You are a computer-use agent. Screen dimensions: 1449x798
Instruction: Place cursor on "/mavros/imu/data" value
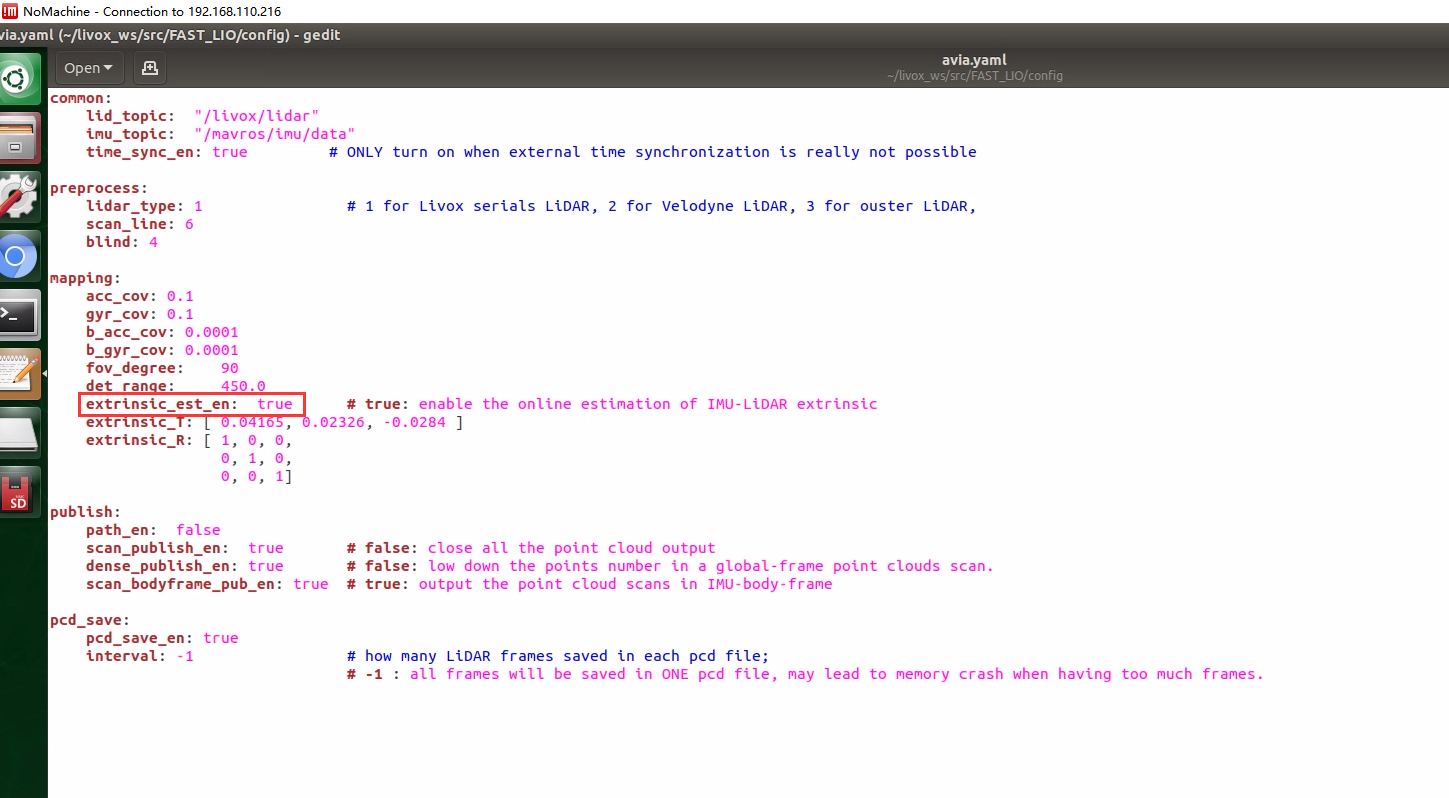[275, 134]
